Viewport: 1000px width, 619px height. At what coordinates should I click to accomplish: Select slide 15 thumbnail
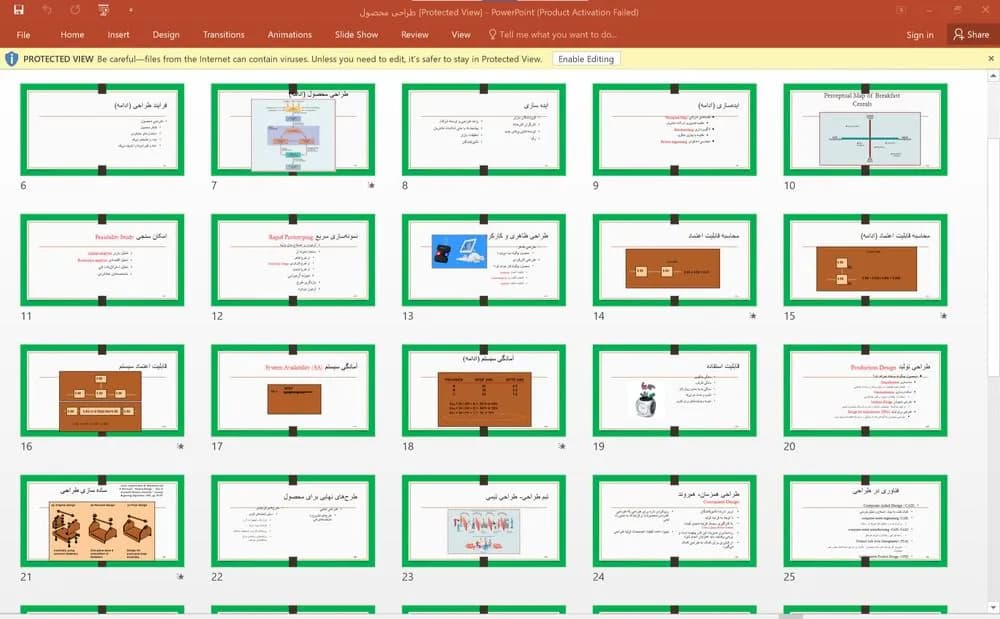865,260
